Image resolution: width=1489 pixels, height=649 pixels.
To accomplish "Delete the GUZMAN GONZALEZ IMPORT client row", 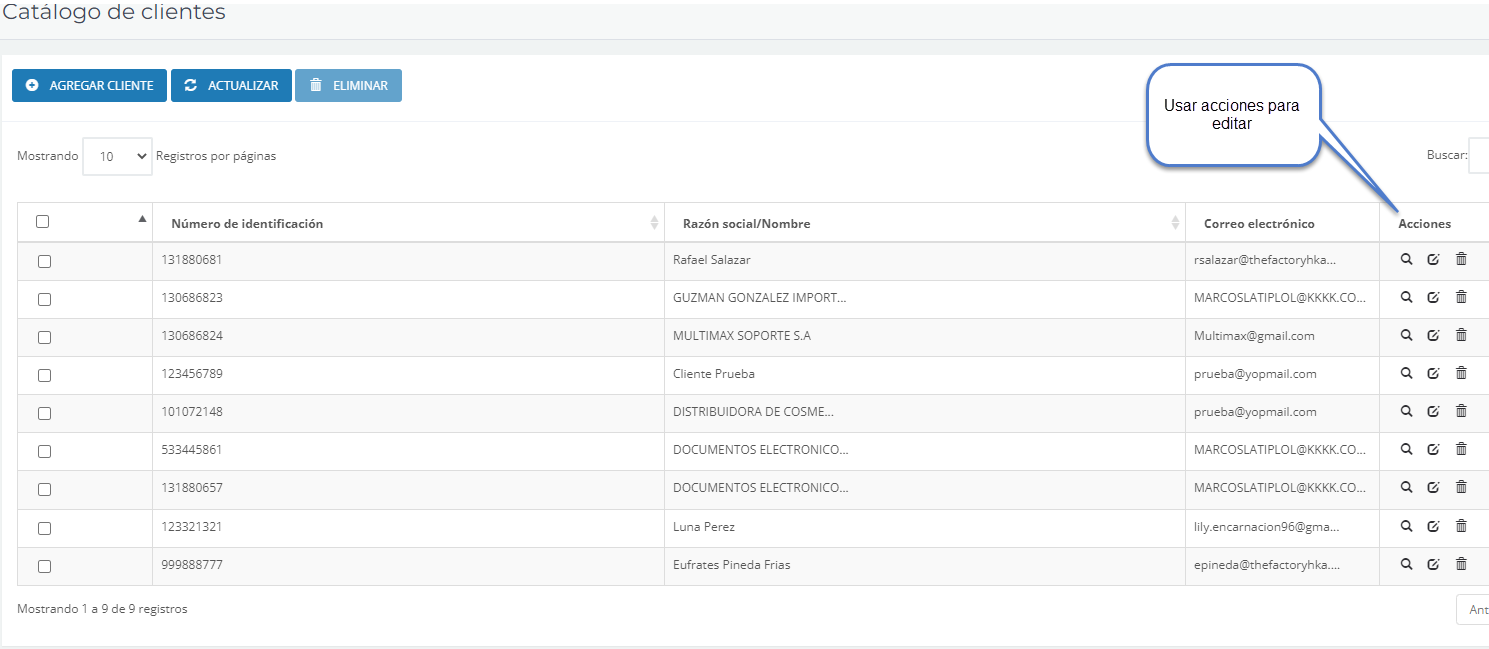I will click(x=1461, y=298).
